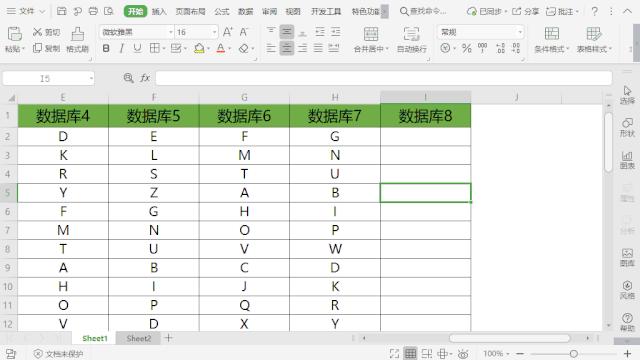Image resolution: width=640 pixels, height=360 pixels.
Task: Open the Conditional Formatting icon
Action: (551, 33)
